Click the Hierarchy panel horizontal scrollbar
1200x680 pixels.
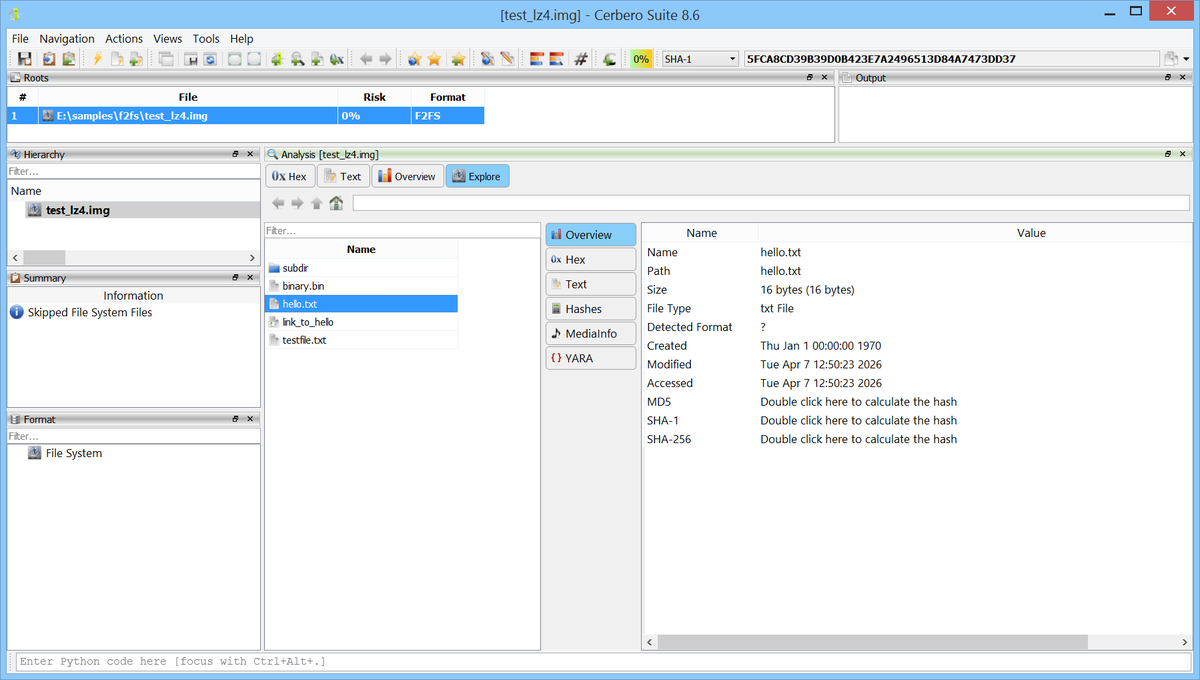coord(133,257)
